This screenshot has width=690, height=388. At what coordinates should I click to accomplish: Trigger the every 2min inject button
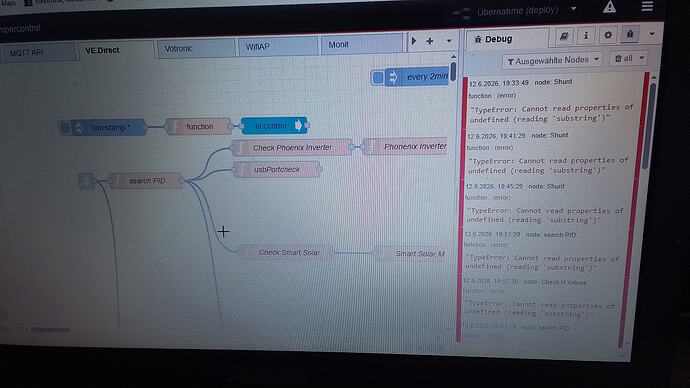click(377, 78)
